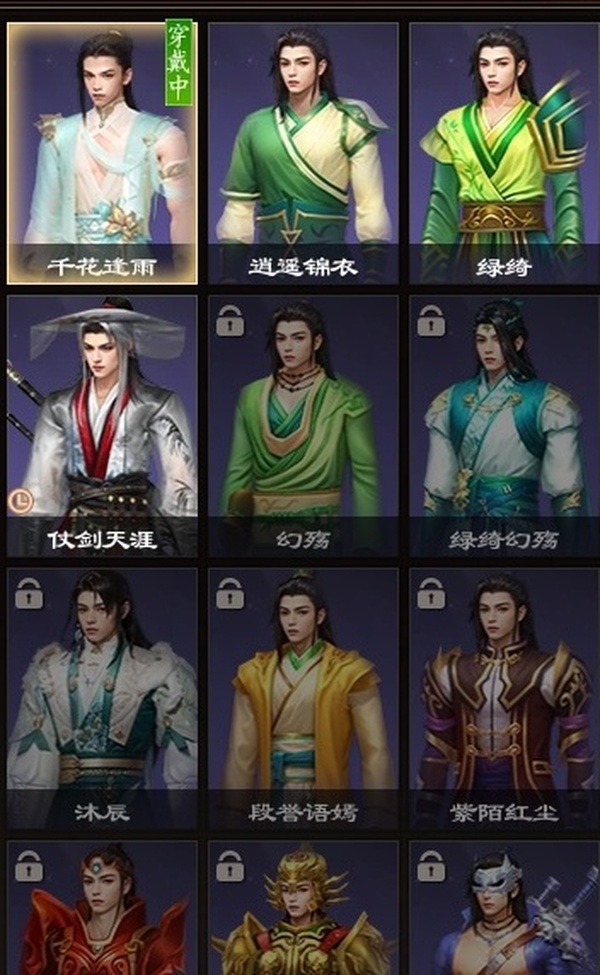
Task: Select the 段誉语嫣 yellow robe outfit
Action: click(x=303, y=698)
